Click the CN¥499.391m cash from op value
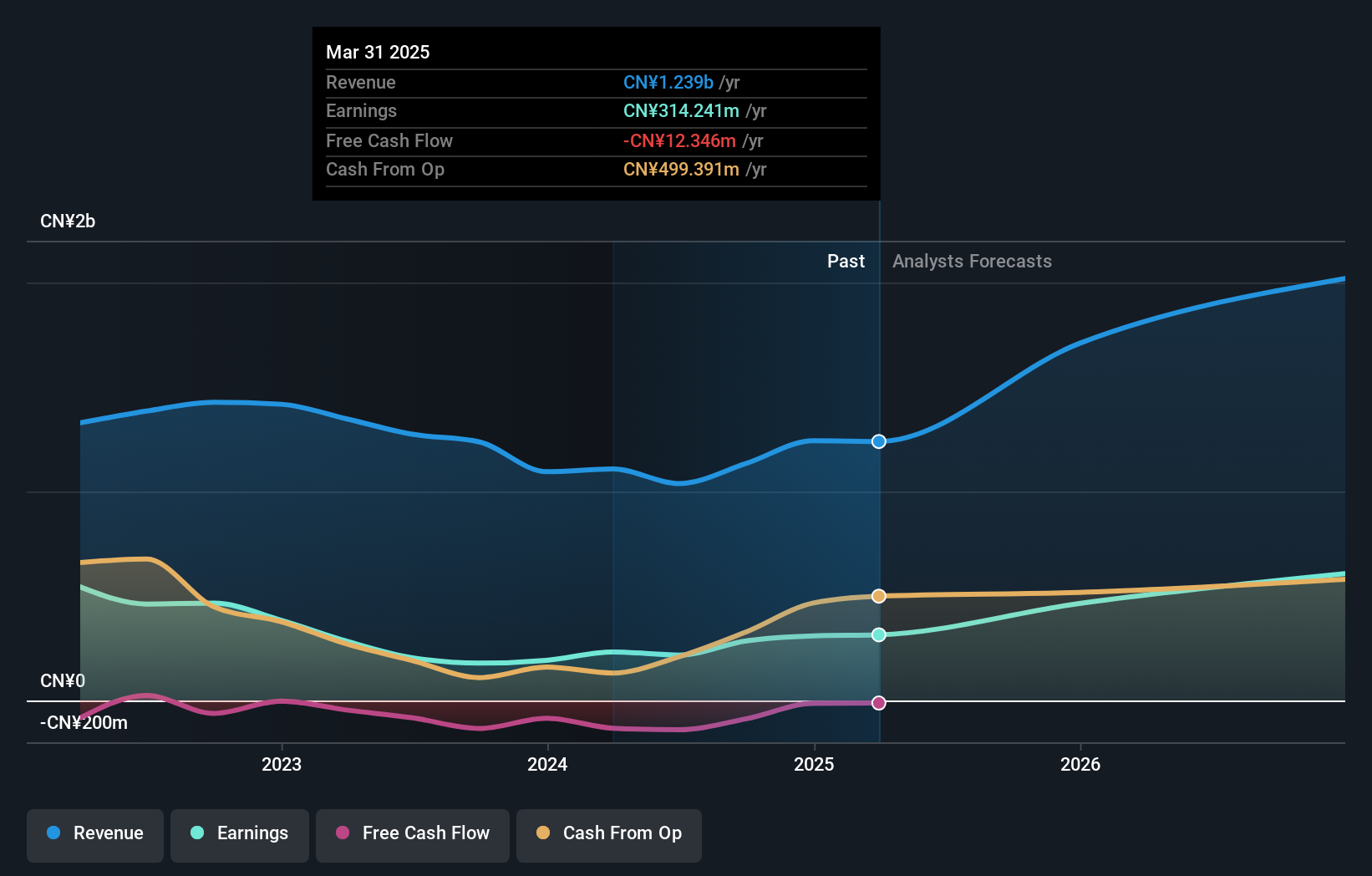The width and height of the screenshot is (1372, 876). pos(681,169)
